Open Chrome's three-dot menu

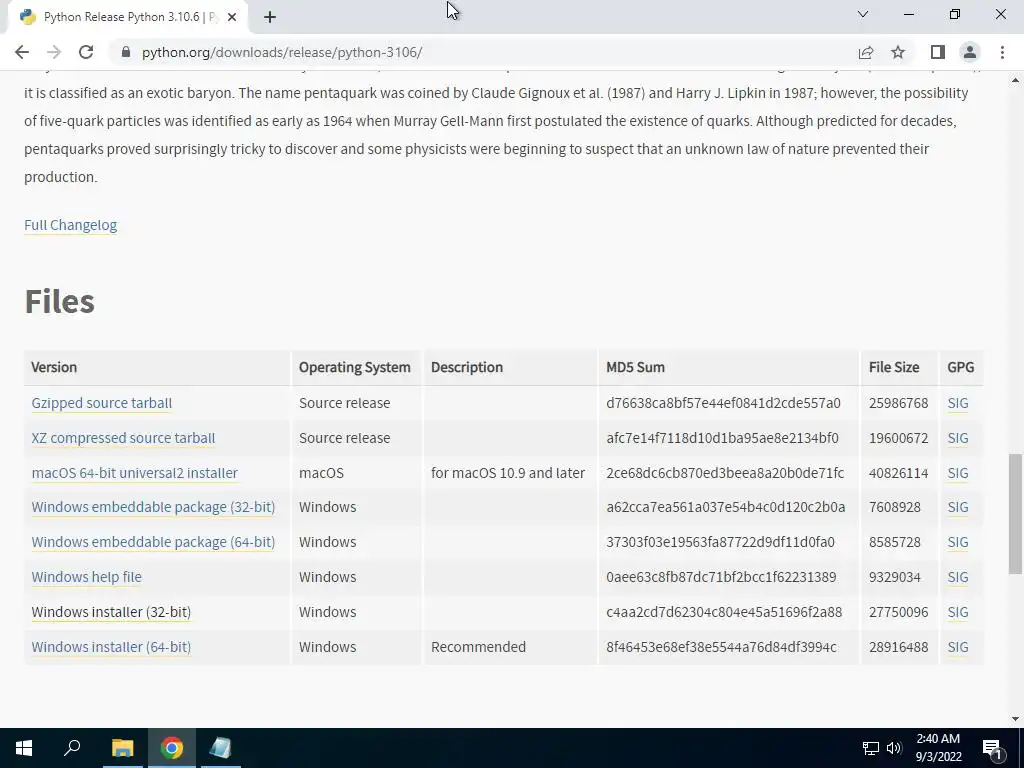click(1002, 52)
